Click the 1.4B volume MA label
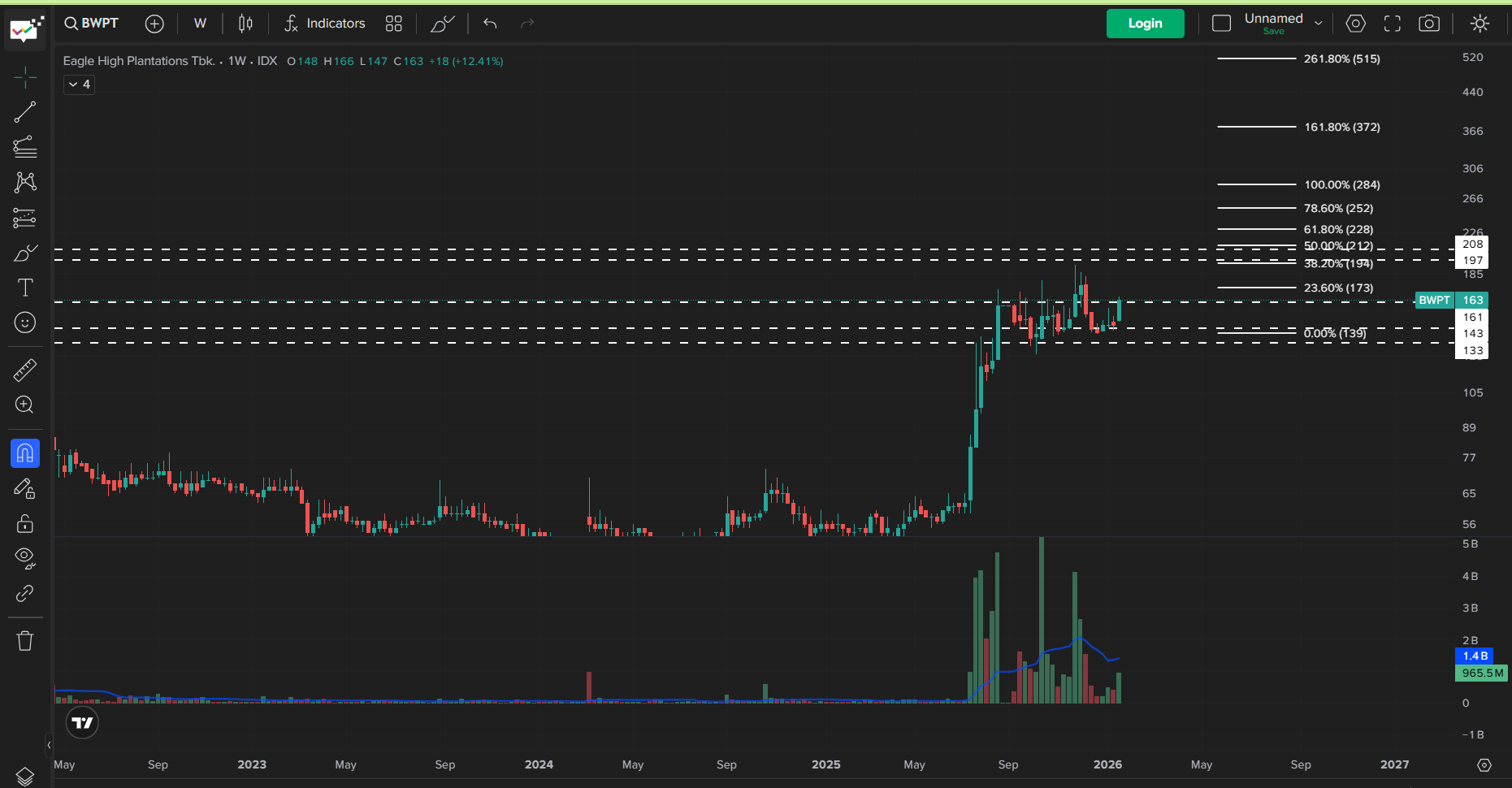Image resolution: width=1512 pixels, height=788 pixels. pyautogui.click(x=1475, y=656)
